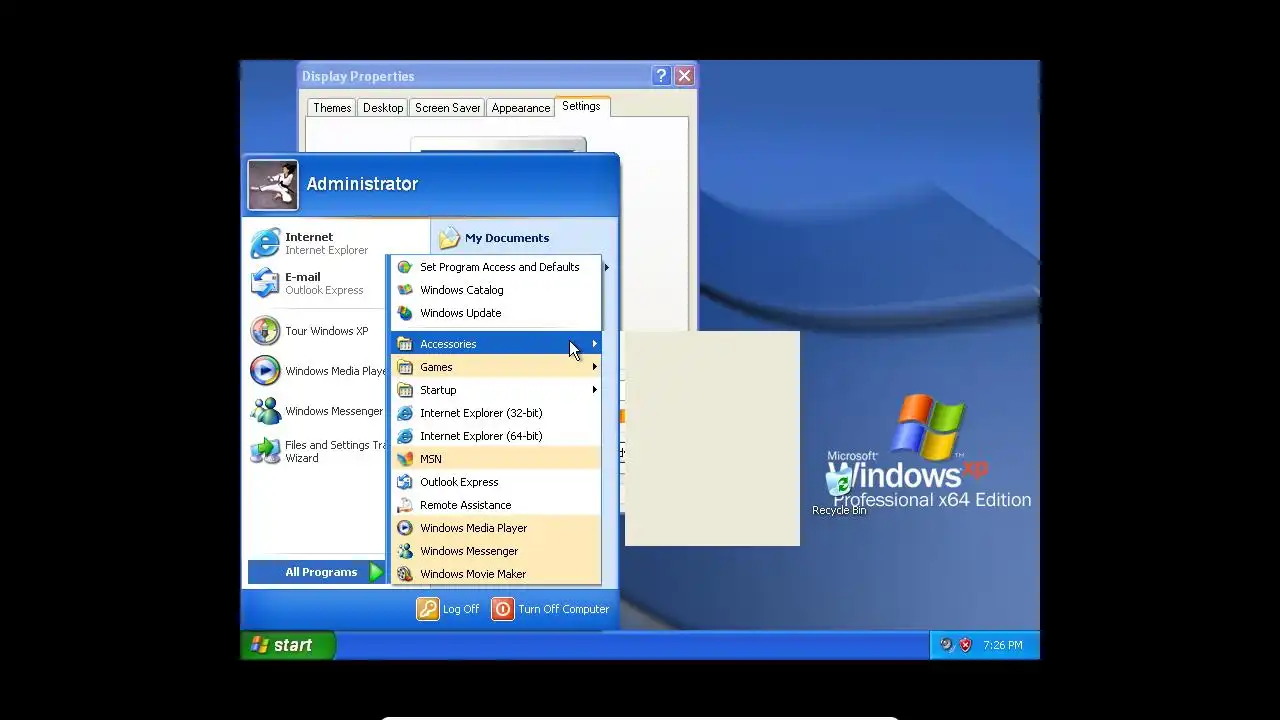Launch Tour Windows XP icon
The image size is (1280, 720).
pyautogui.click(x=265, y=331)
